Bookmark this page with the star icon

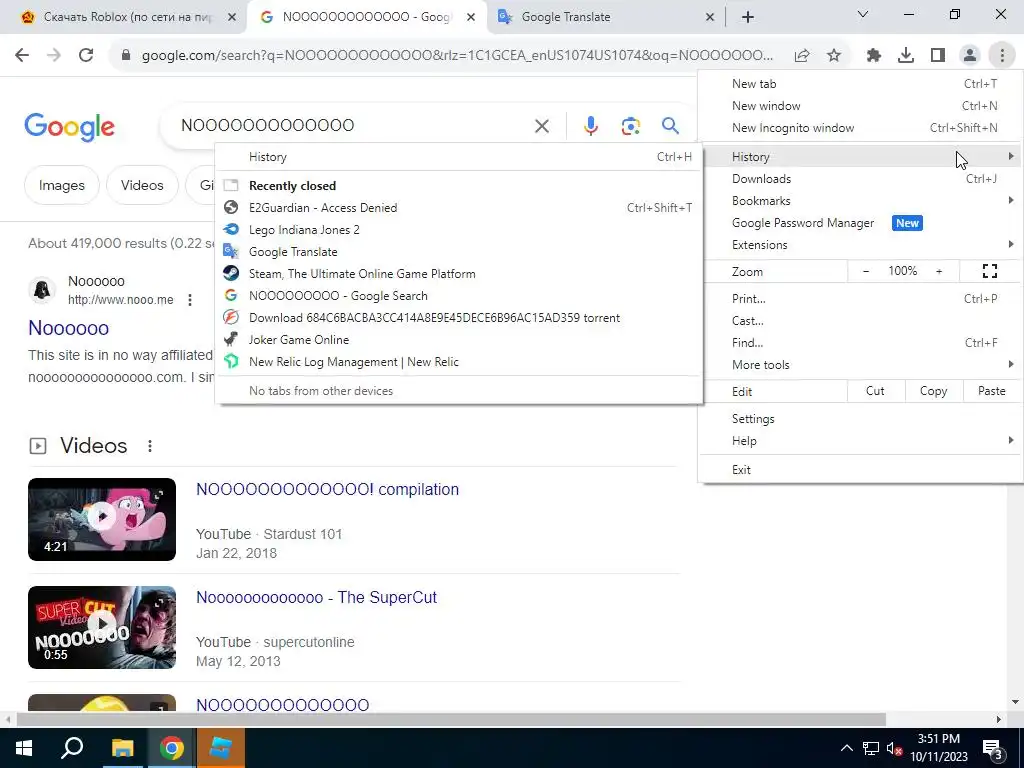pyautogui.click(x=834, y=56)
